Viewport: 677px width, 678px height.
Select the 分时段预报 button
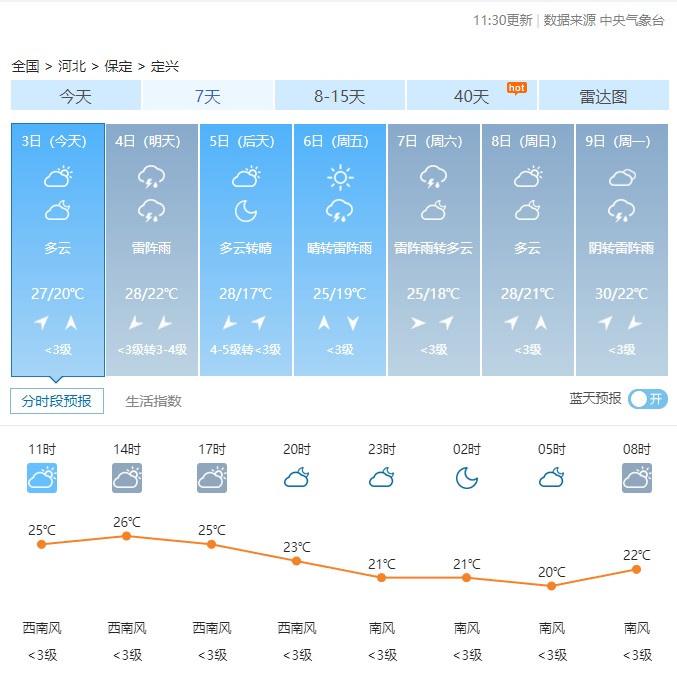[57, 401]
